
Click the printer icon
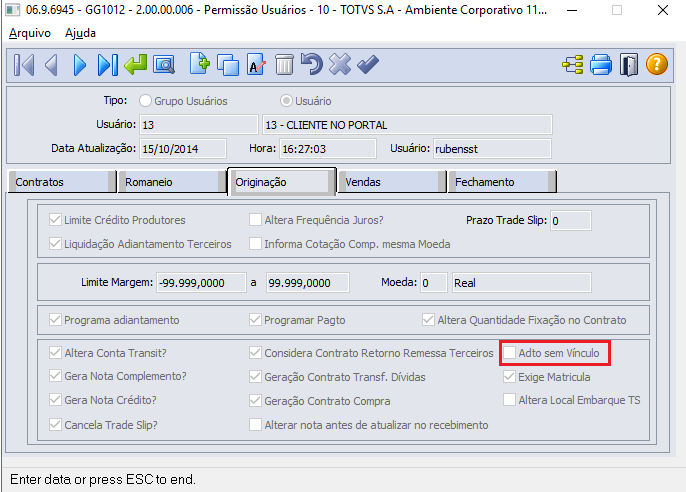pos(601,65)
